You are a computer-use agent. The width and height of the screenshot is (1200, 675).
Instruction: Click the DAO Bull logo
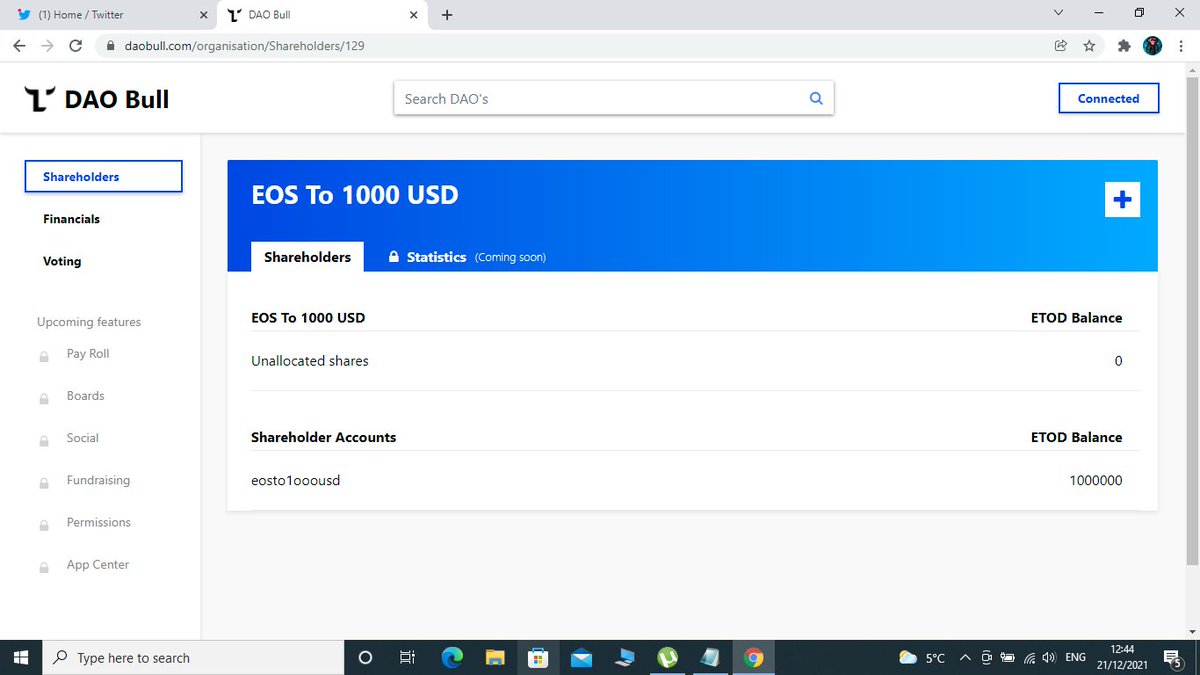pyautogui.click(x=97, y=99)
